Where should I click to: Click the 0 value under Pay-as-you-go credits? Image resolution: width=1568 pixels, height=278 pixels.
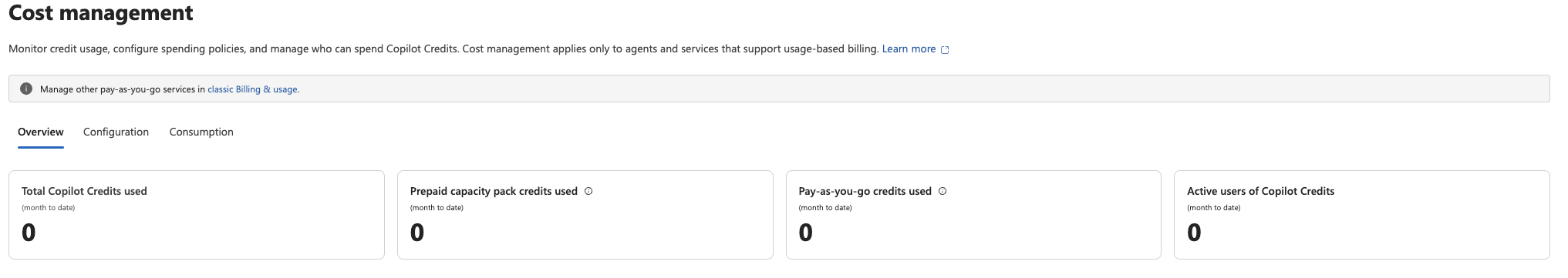806,232
